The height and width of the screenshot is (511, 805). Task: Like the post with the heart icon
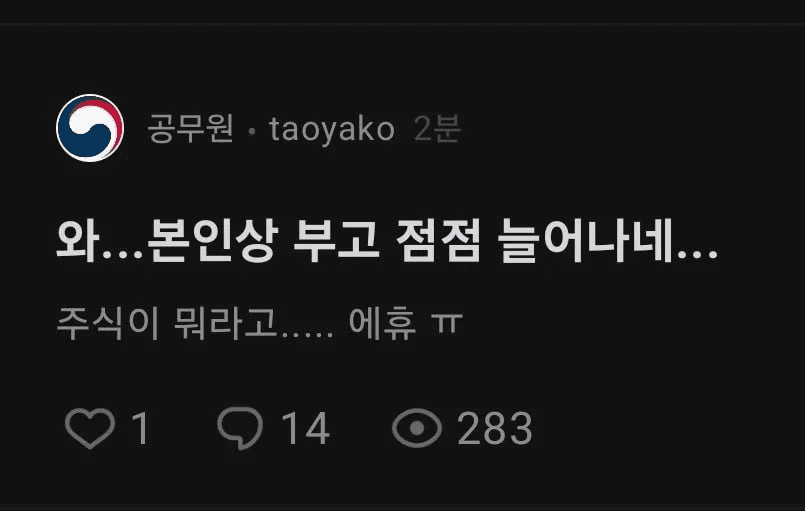pos(90,428)
